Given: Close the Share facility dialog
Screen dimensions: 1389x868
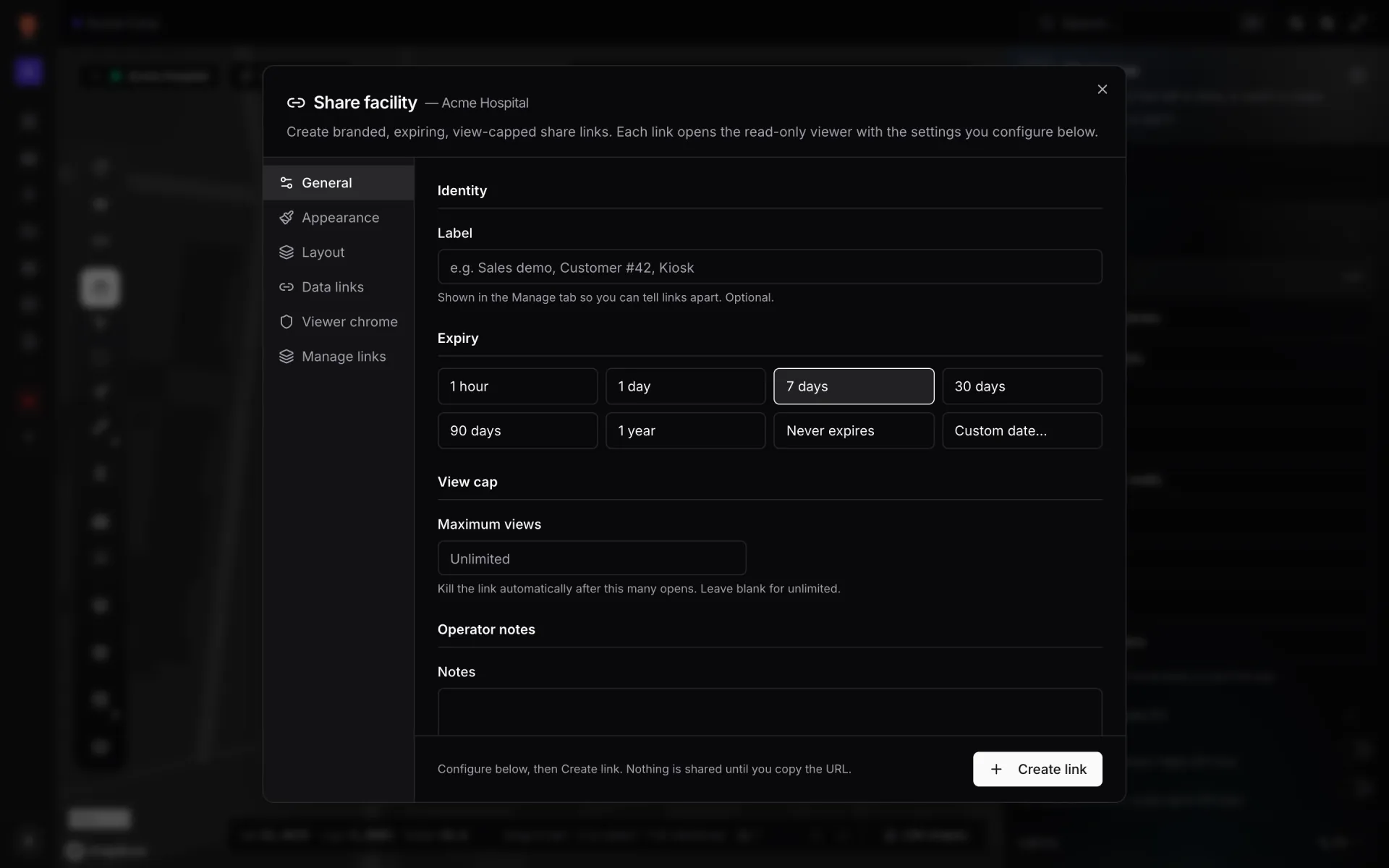Looking at the screenshot, I should [x=1102, y=89].
